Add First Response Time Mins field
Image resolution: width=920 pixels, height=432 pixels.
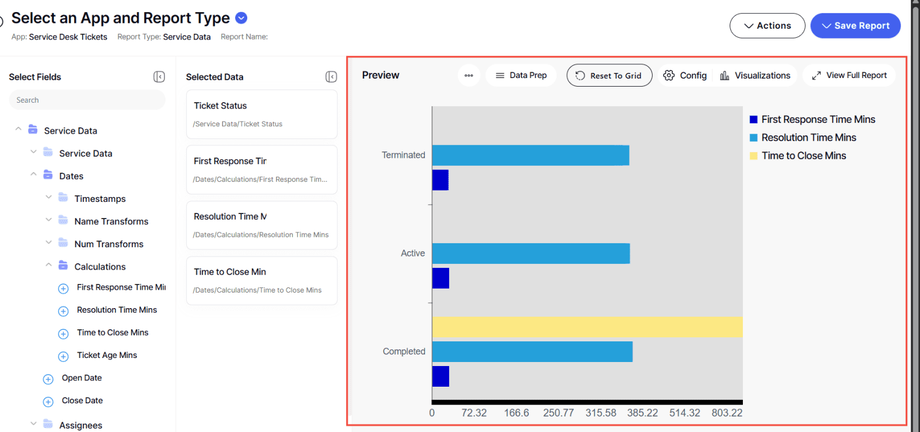pos(63,288)
